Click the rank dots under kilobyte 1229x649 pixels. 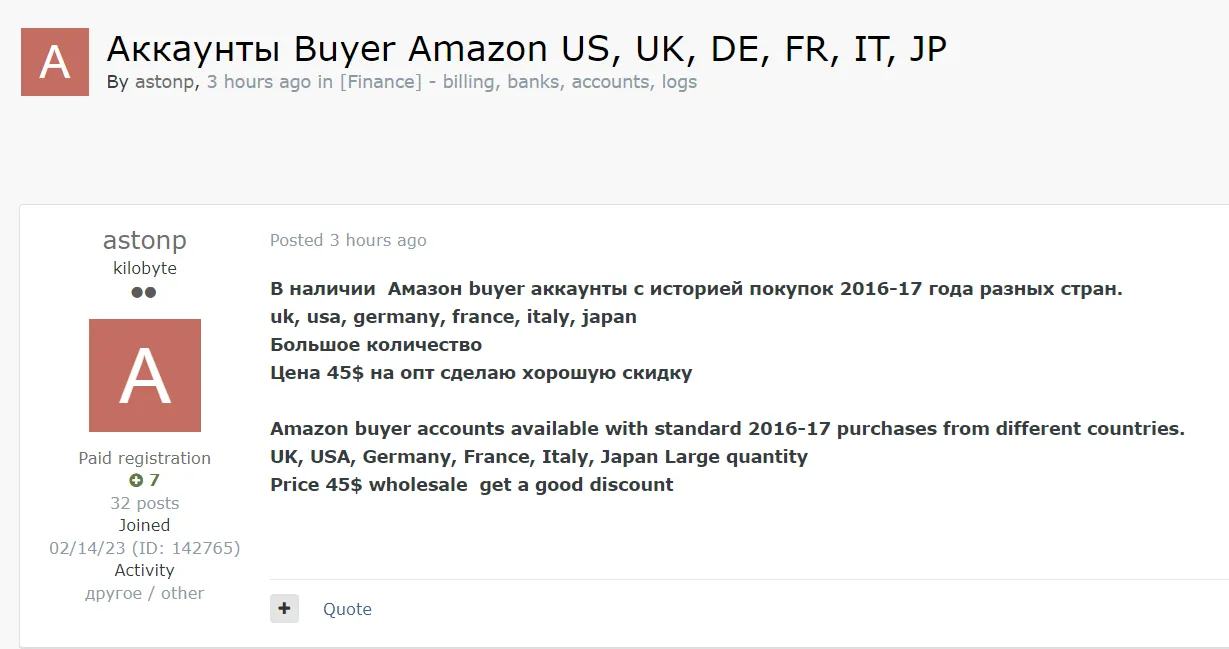[144, 293]
